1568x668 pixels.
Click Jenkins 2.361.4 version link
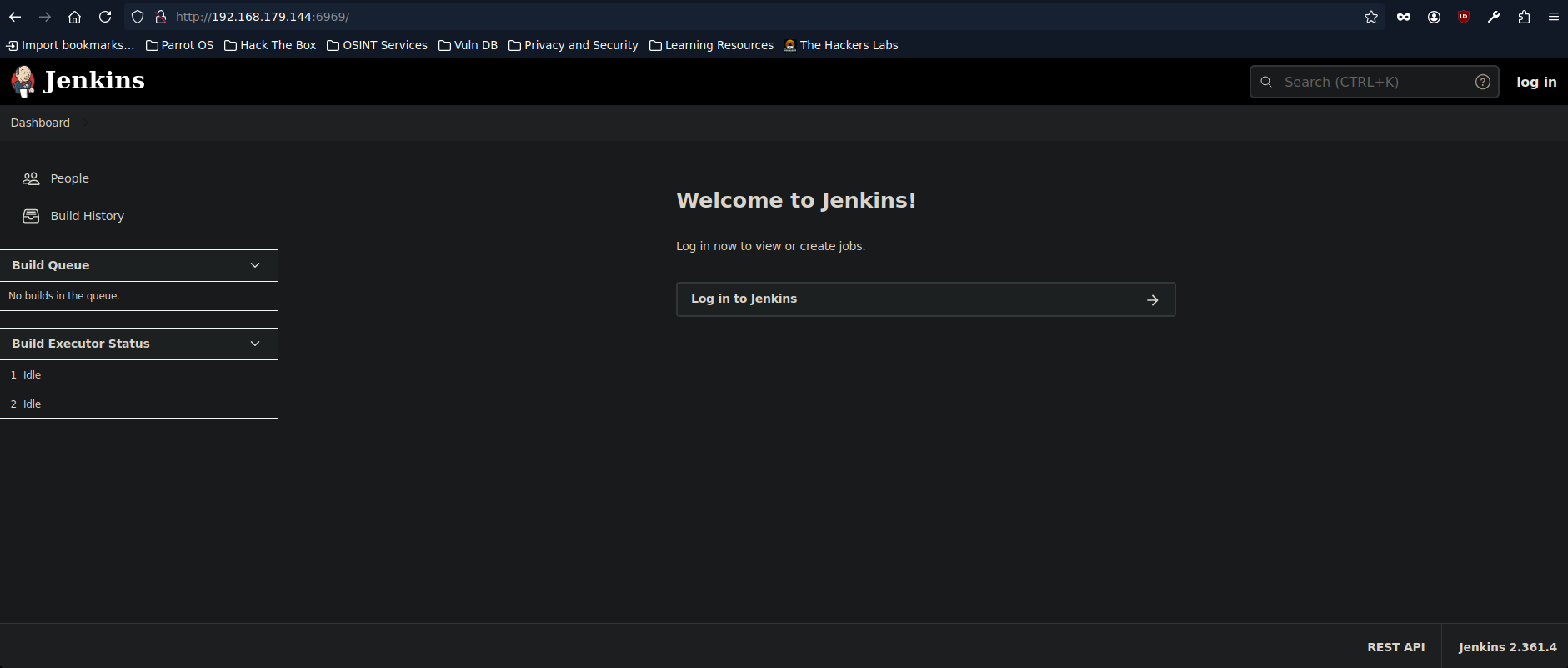[1507, 647]
